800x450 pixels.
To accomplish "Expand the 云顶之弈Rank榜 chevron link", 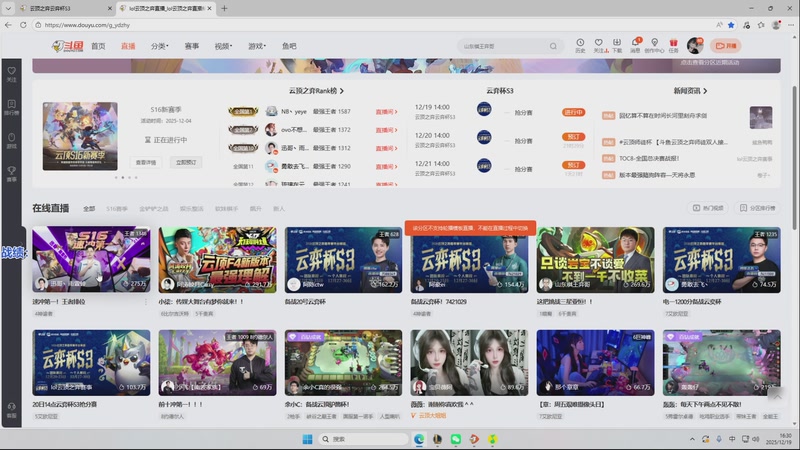I will pyautogui.click(x=316, y=91).
